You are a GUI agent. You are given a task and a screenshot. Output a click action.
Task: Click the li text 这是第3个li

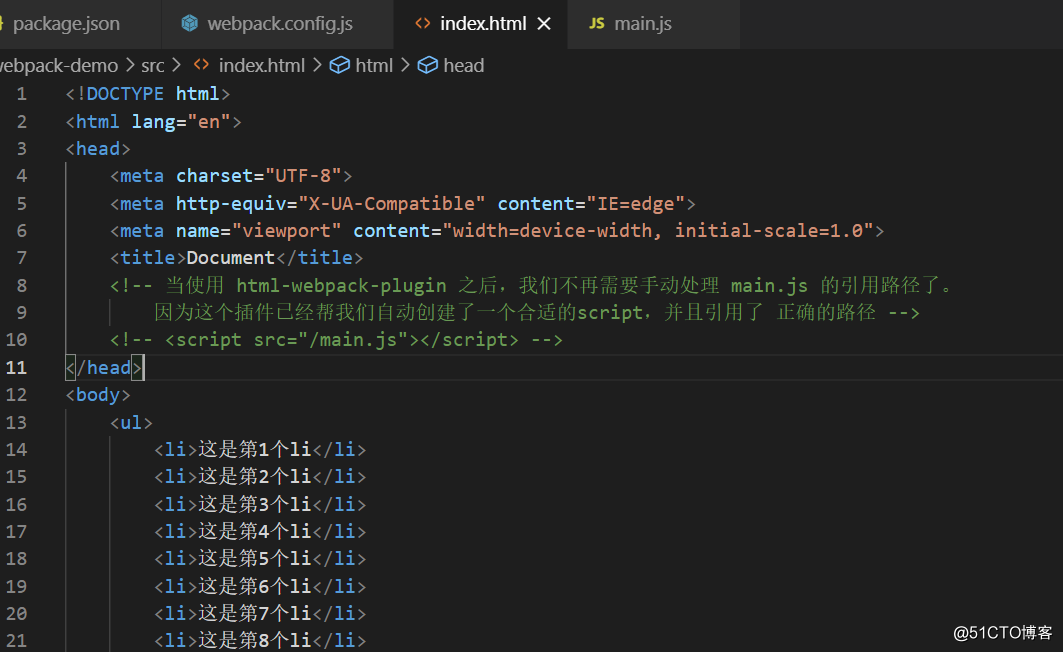point(254,504)
